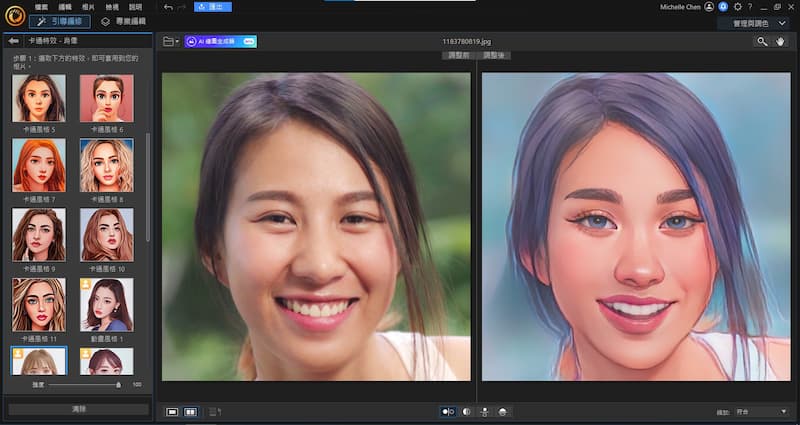This screenshot has width=800, height=425.
Task: Click the blue notification icon
Action: point(723,7)
